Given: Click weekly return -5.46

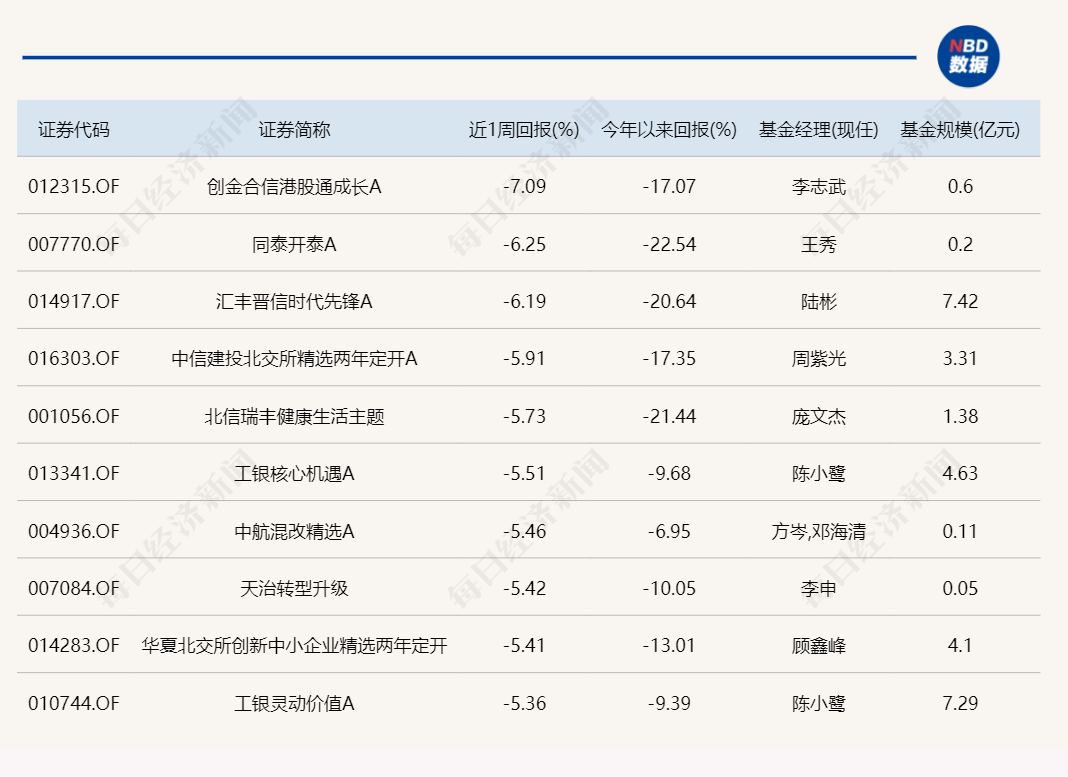Looking at the screenshot, I should [x=524, y=532].
